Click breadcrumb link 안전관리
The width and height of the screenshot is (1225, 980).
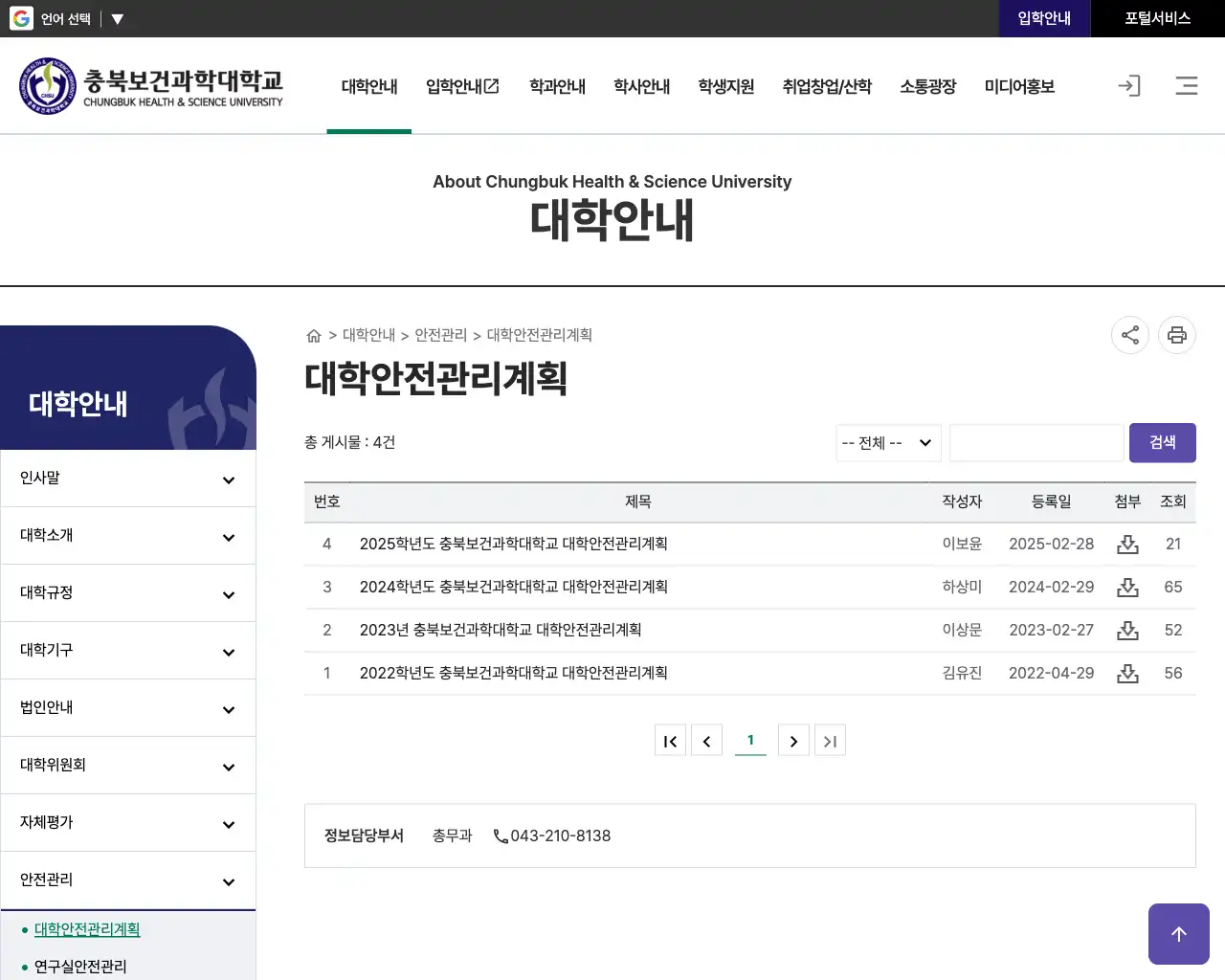(440, 335)
